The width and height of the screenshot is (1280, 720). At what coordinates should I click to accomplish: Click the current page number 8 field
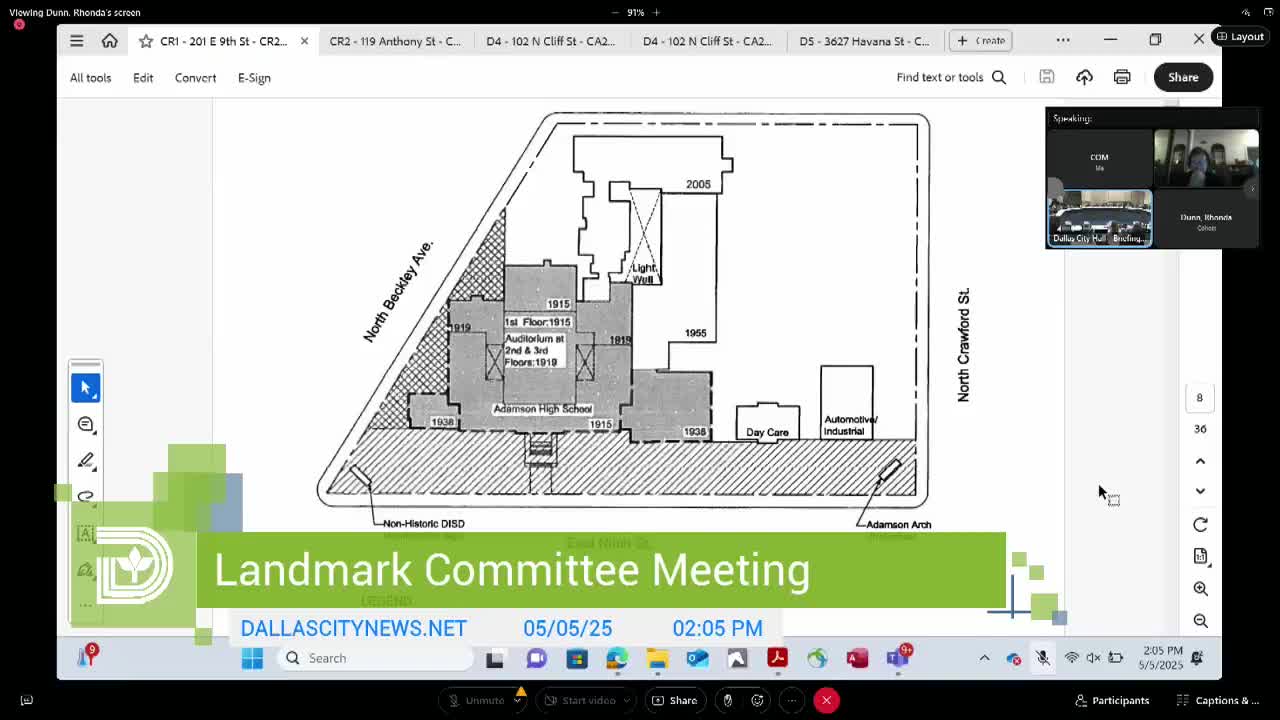1200,397
